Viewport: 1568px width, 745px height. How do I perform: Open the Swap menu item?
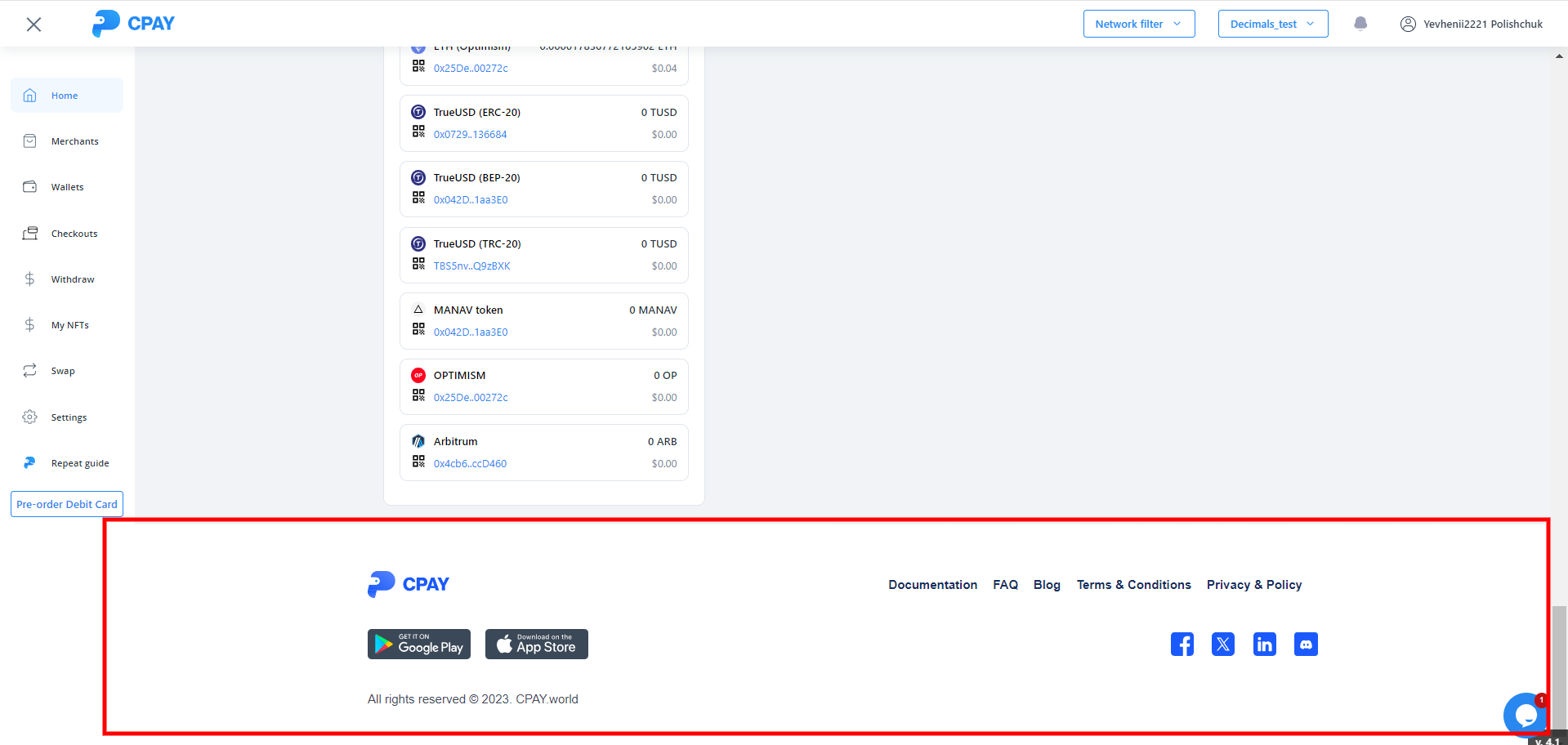[x=63, y=371]
